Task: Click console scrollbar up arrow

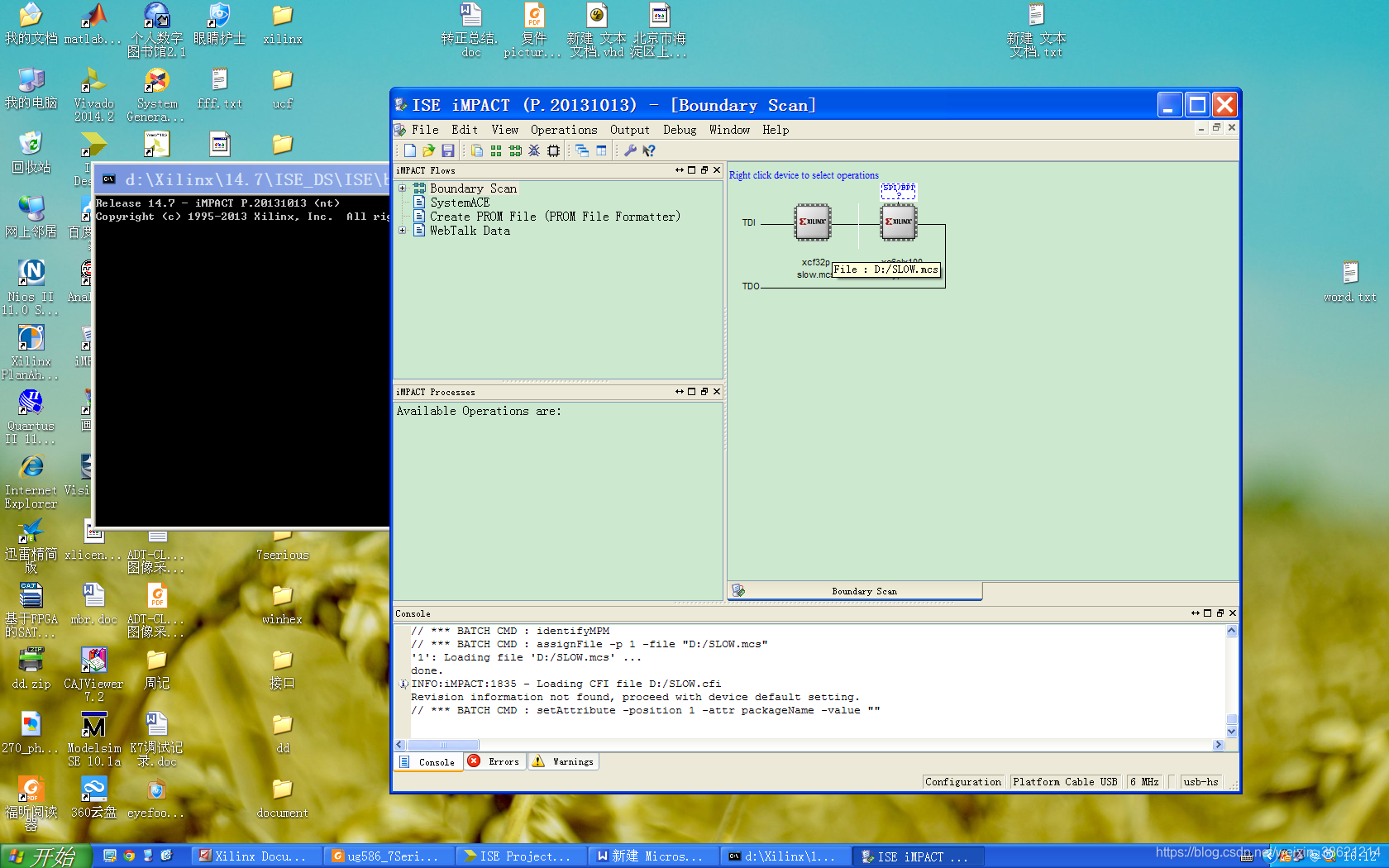Action: click(x=1232, y=631)
